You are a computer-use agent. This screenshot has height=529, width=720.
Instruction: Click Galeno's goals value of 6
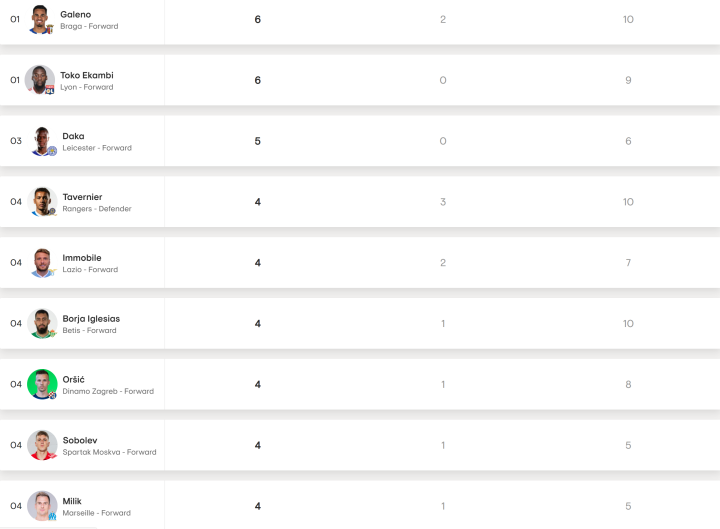(x=257, y=19)
